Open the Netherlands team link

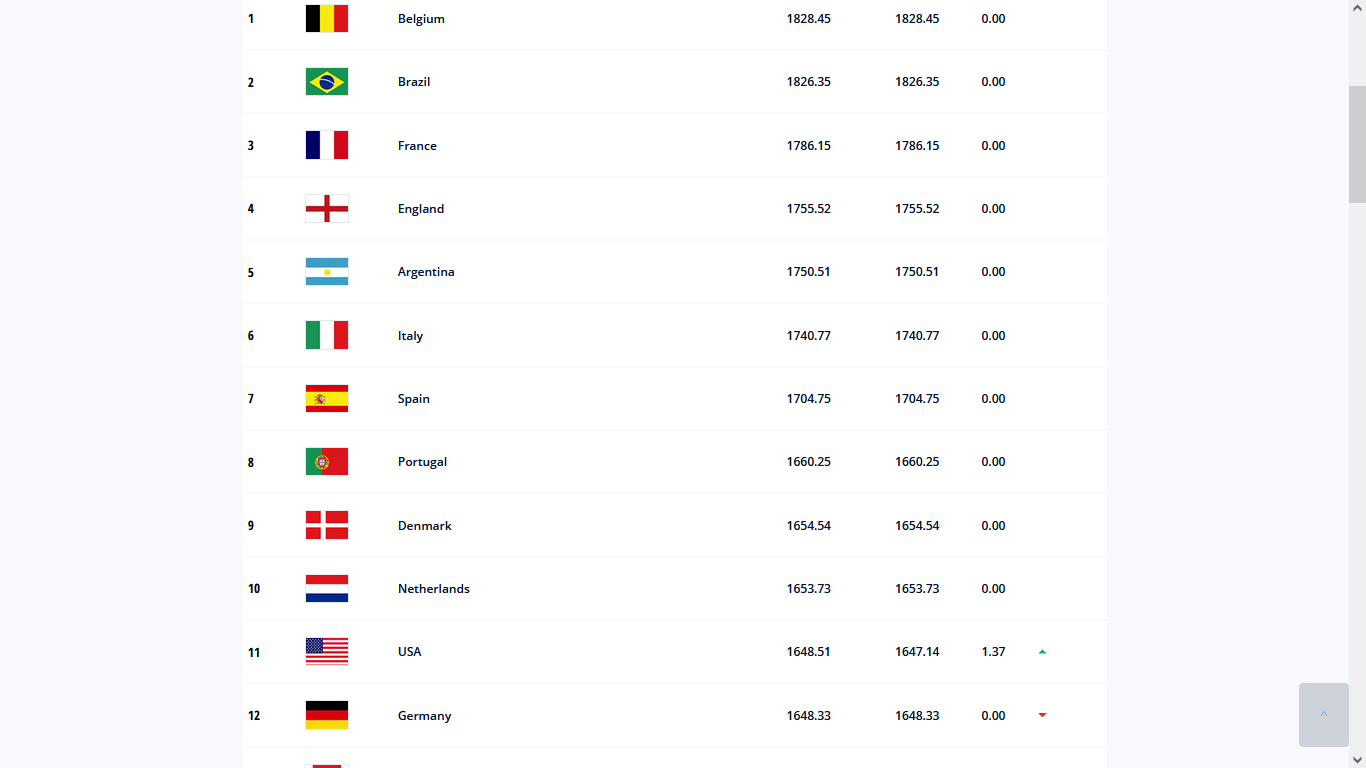click(x=433, y=589)
